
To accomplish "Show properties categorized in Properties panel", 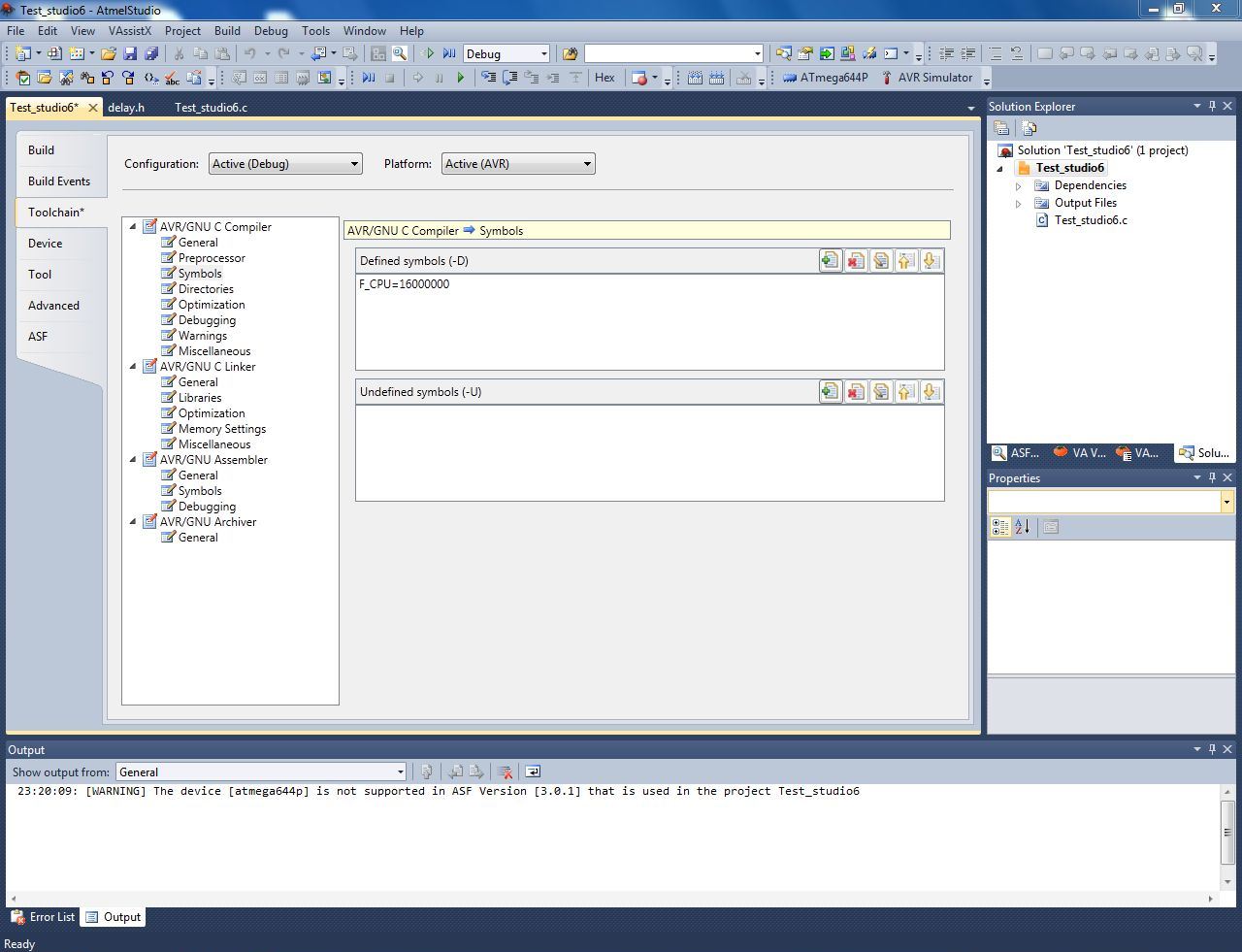I will (1000, 527).
